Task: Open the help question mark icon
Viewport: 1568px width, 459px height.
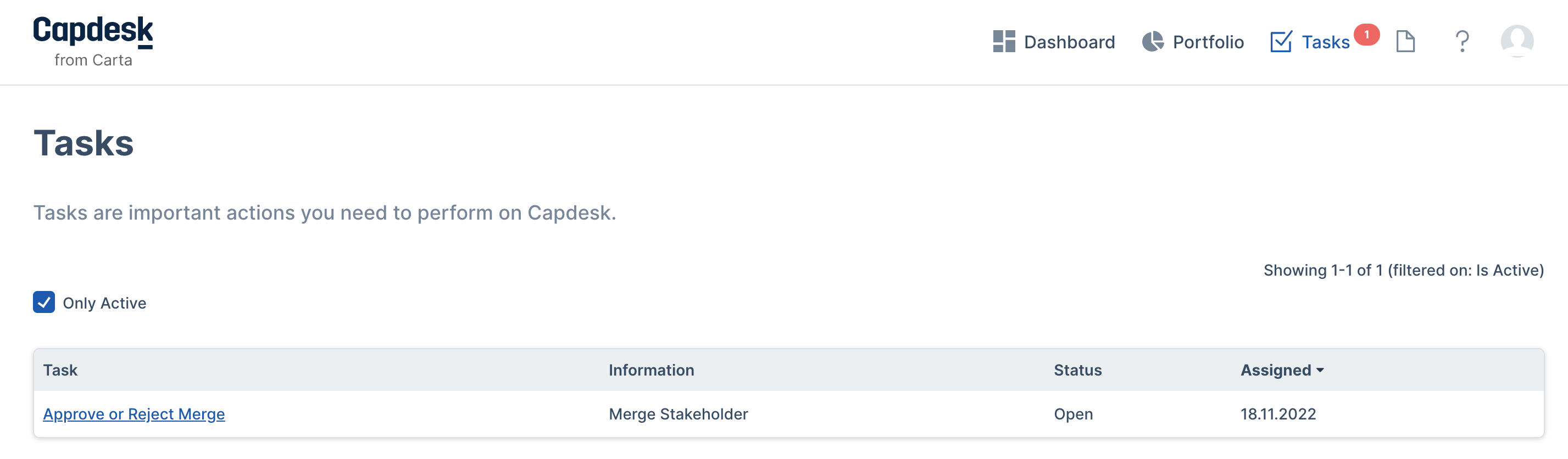Action: [1462, 42]
